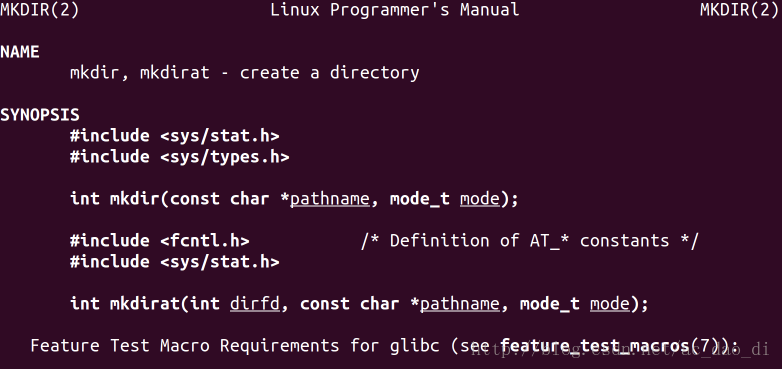Click comment 'Definition of AT_* constants'
This screenshot has height=369, width=782.
pyautogui.click(x=530, y=240)
